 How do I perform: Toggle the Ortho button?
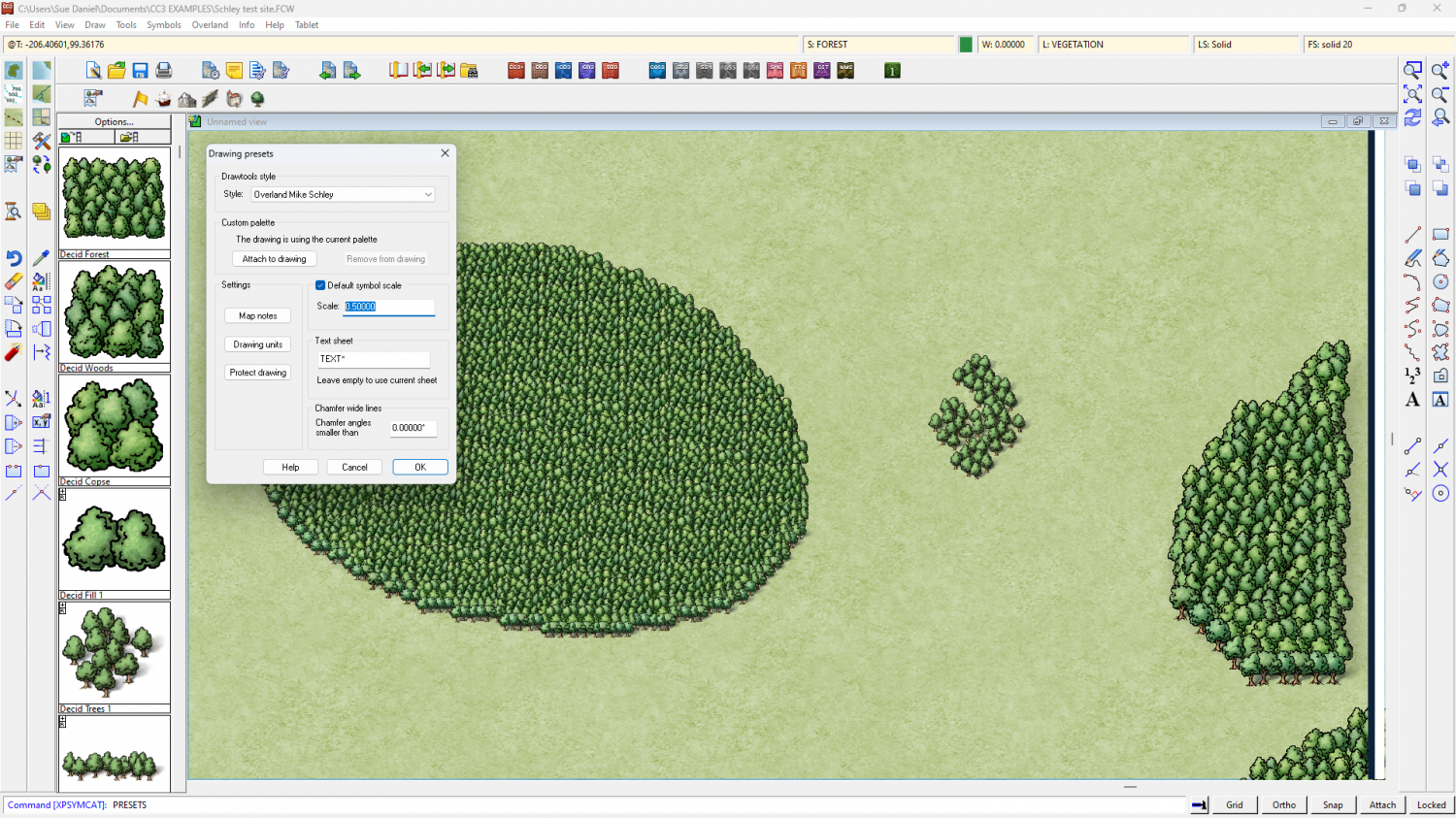[1284, 804]
